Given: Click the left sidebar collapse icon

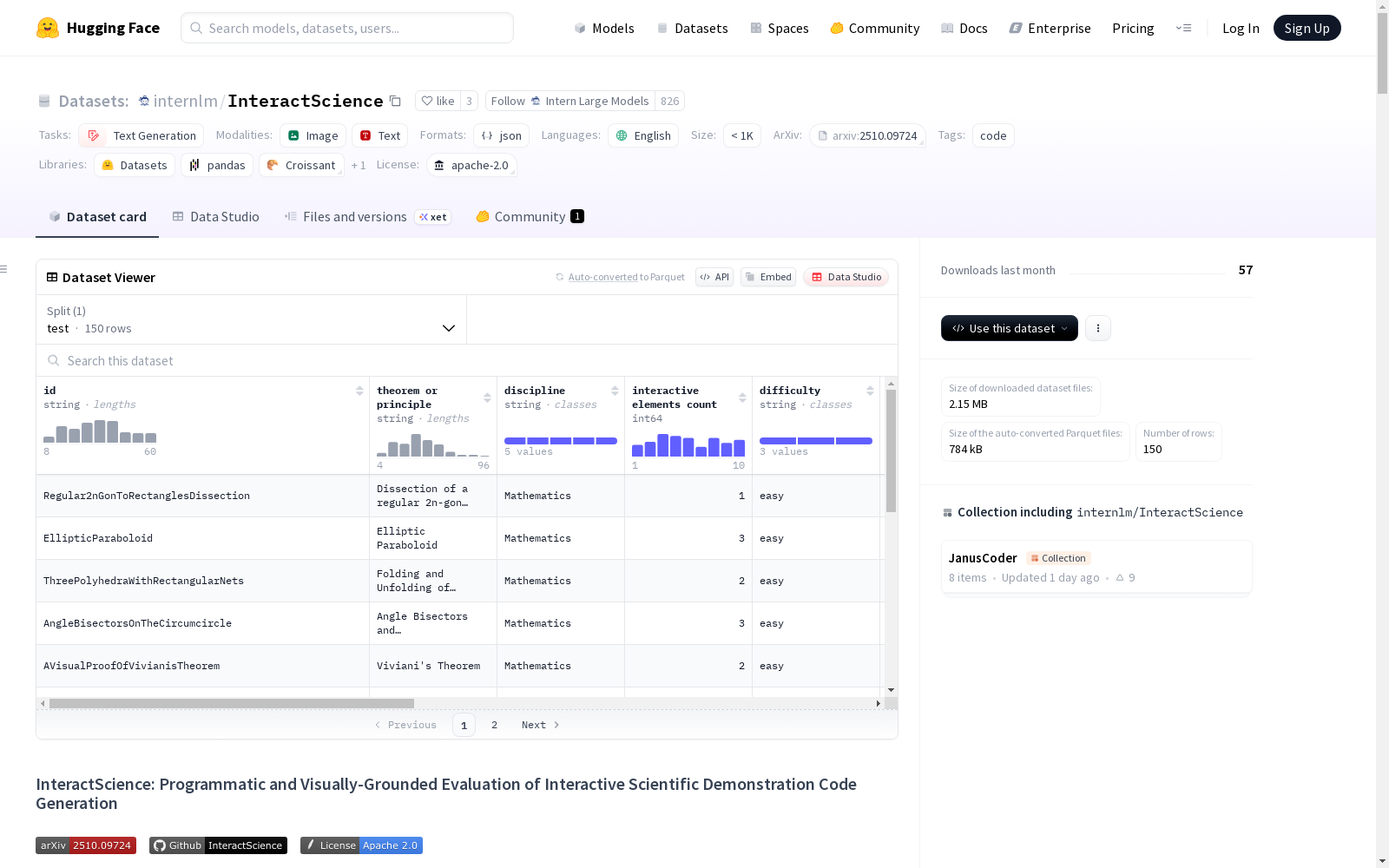Looking at the screenshot, I should click(x=3, y=269).
